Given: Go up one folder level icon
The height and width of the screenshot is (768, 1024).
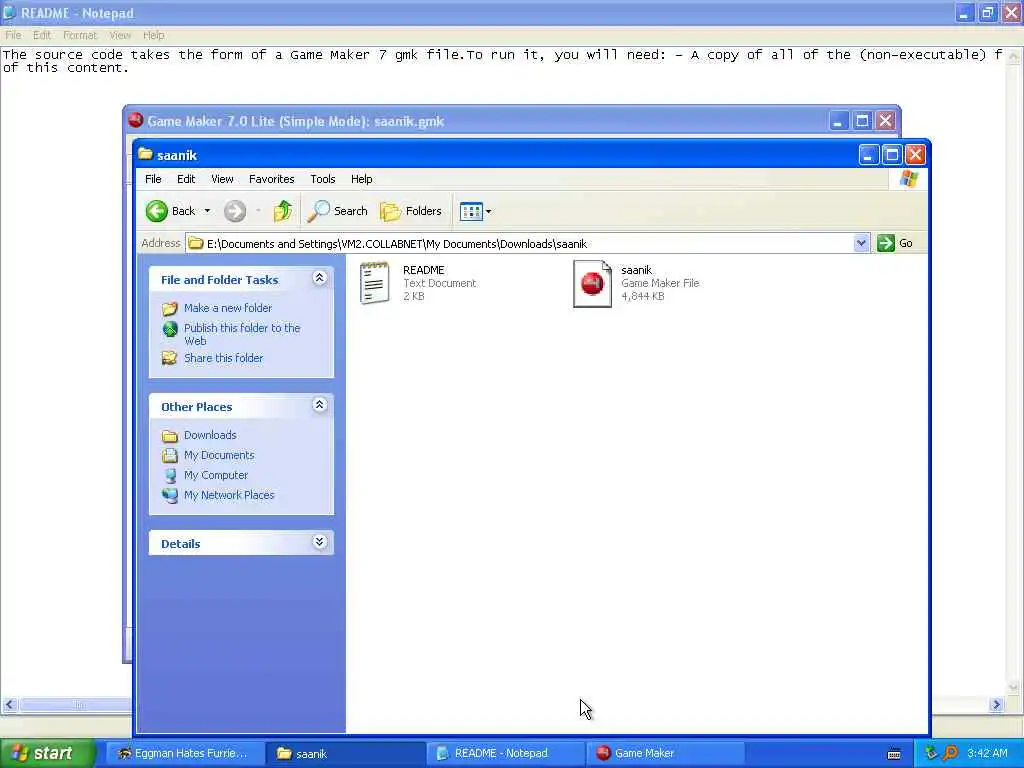Looking at the screenshot, I should tap(283, 211).
